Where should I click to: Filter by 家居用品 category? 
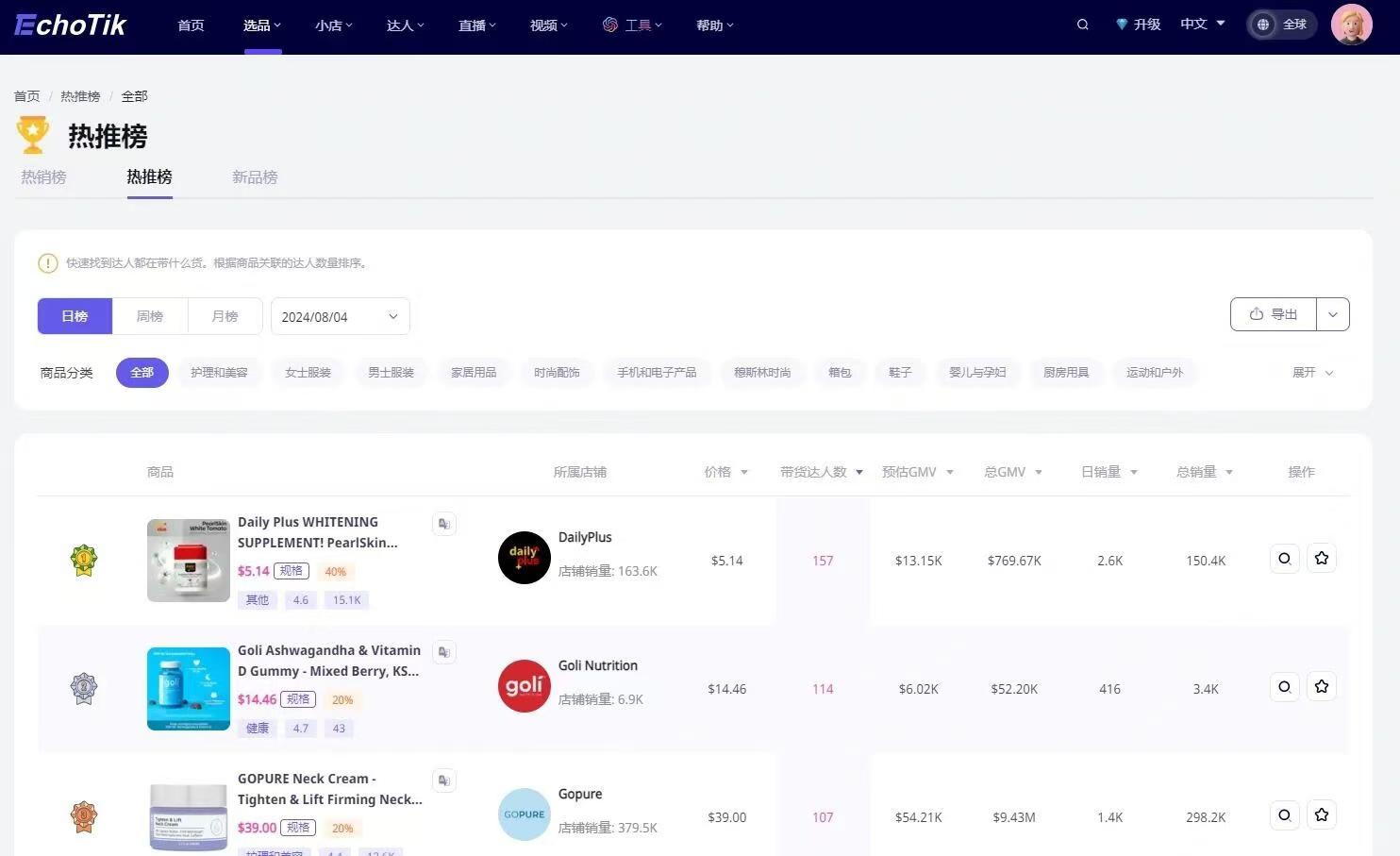[474, 373]
